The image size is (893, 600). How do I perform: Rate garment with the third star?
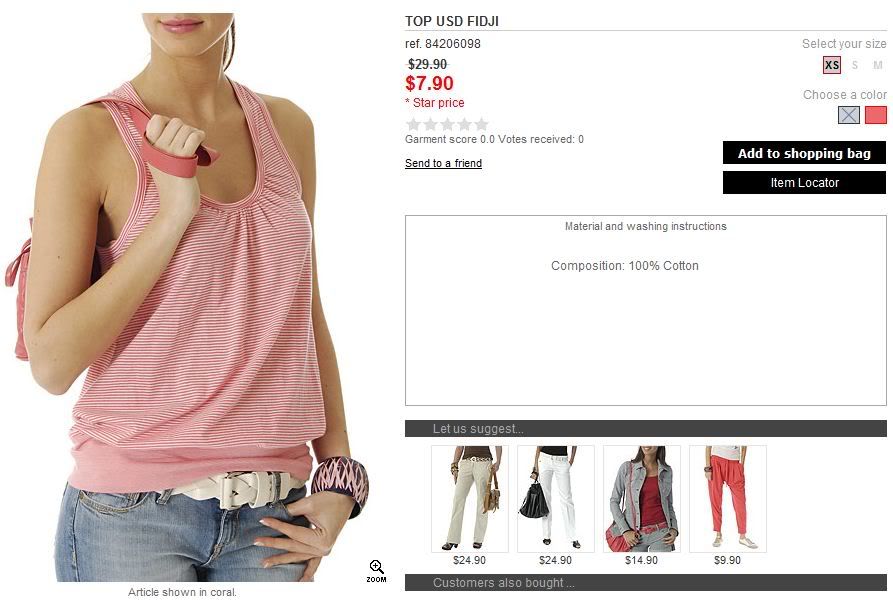coord(448,124)
